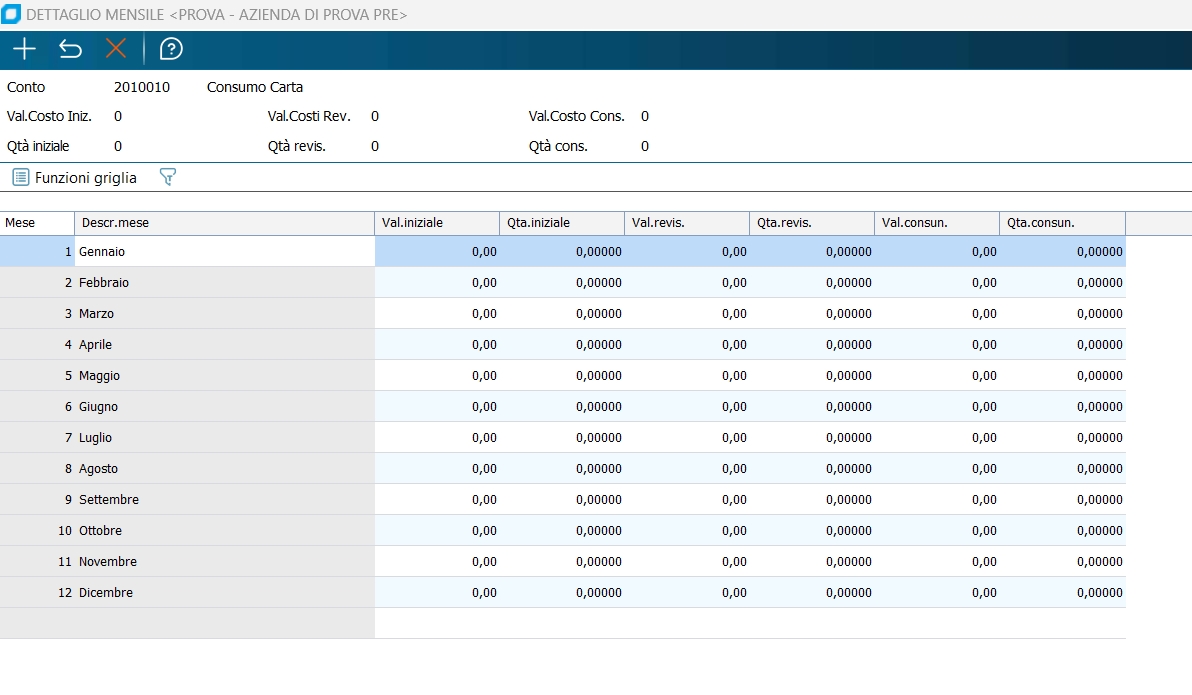Click the application logo in title bar
The width and height of the screenshot is (1192, 695).
coord(11,15)
